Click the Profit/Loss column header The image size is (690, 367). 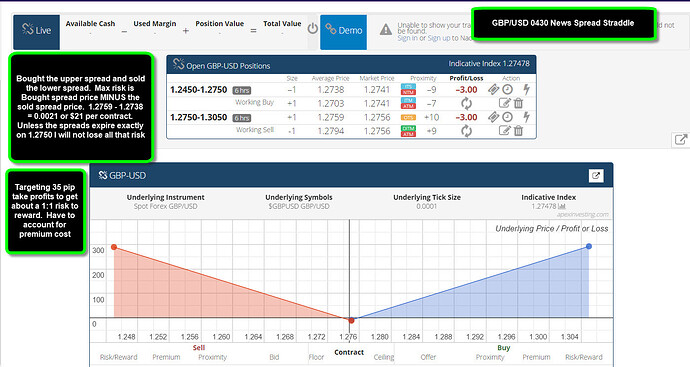[466, 78]
